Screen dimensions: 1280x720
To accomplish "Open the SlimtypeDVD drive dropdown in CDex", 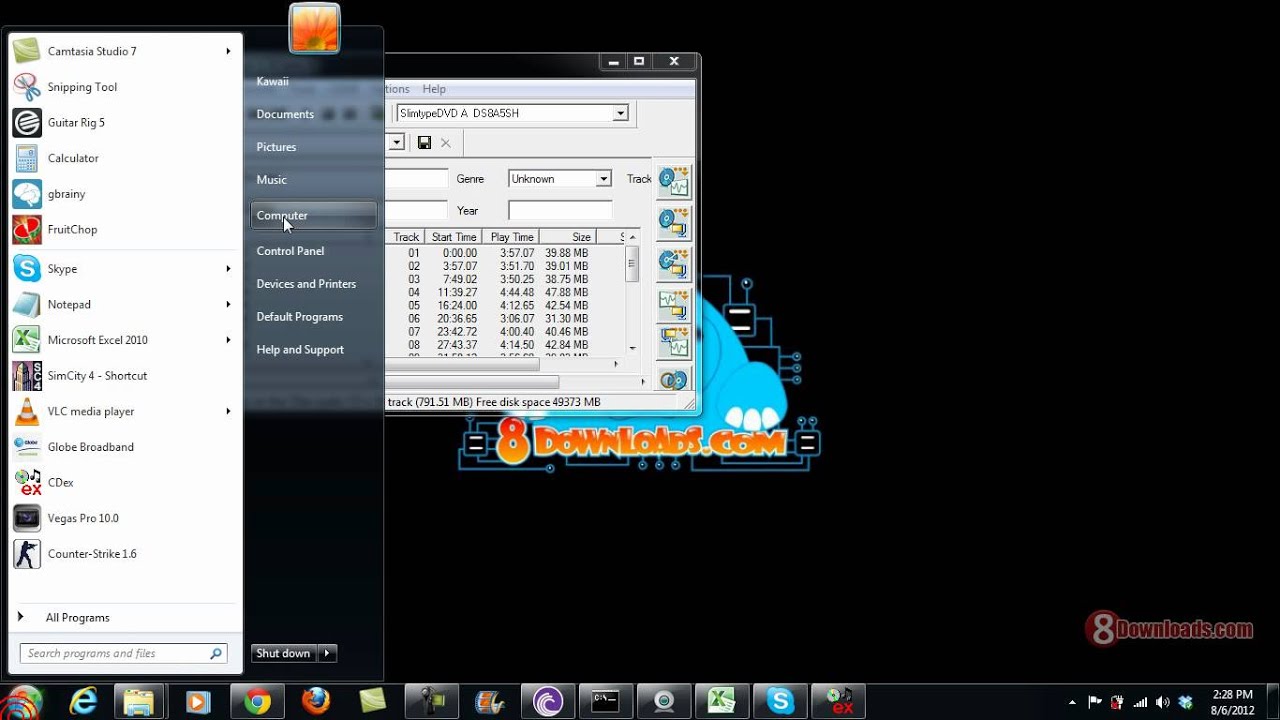I will pos(620,113).
